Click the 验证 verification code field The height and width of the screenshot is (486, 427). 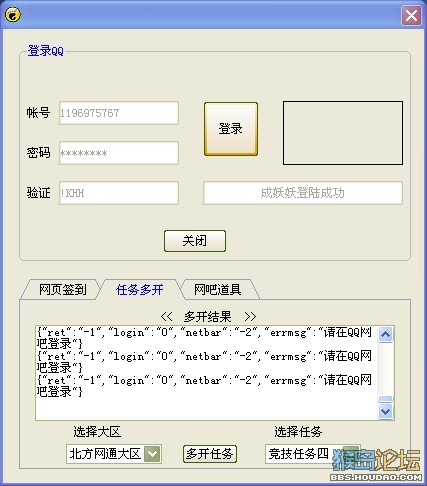pos(119,193)
